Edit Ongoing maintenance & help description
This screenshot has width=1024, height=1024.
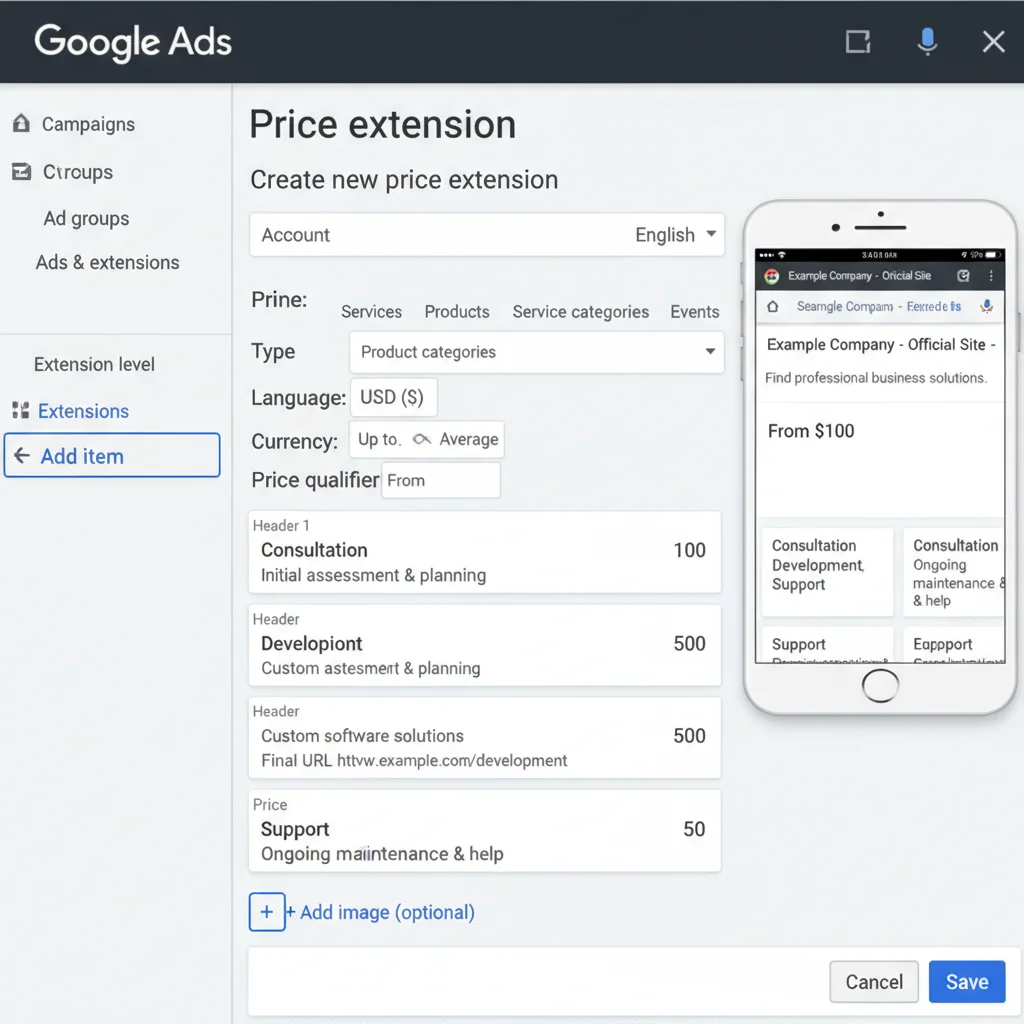point(382,854)
